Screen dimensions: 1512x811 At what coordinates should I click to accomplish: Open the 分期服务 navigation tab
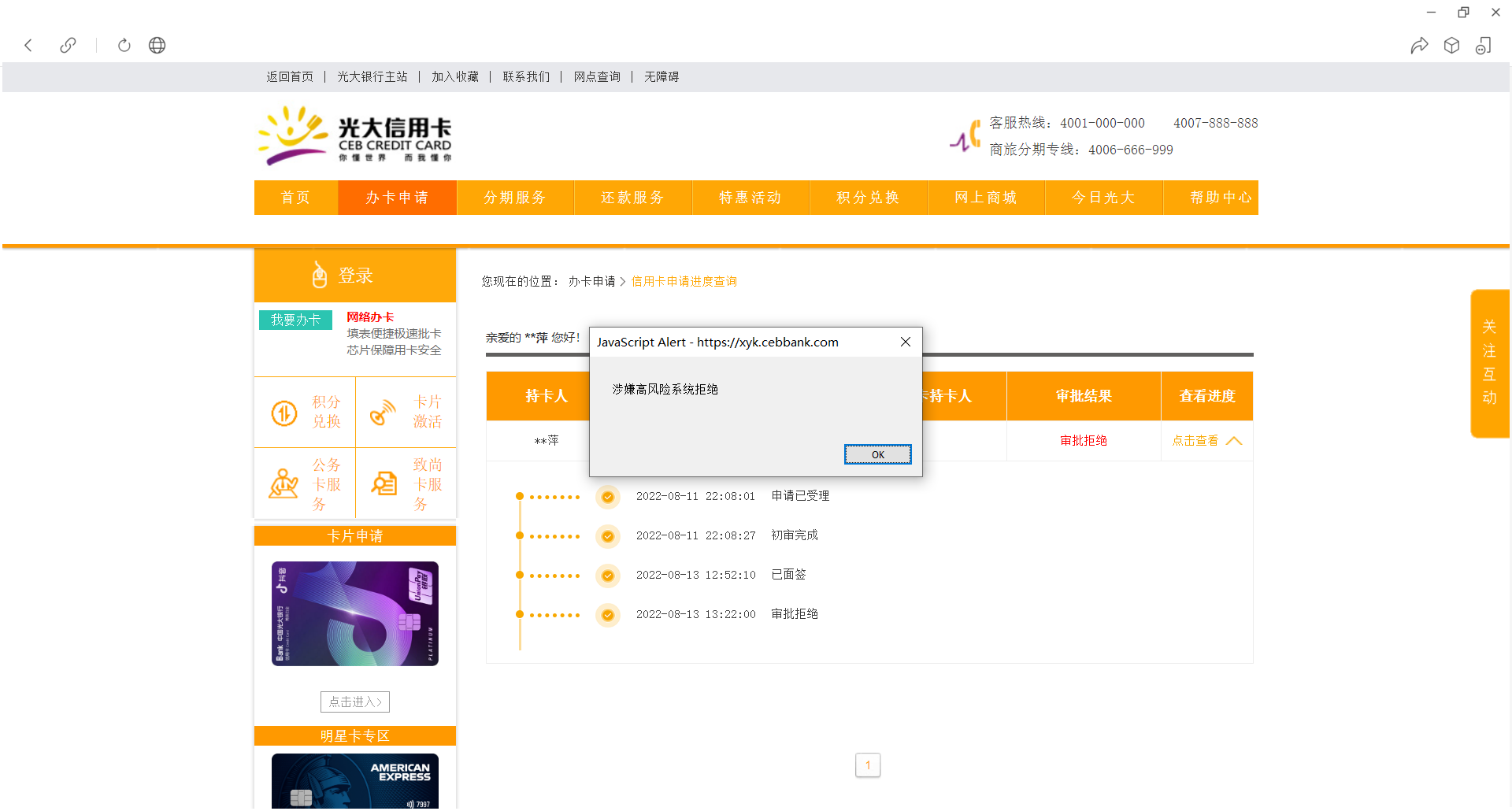[515, 198]
